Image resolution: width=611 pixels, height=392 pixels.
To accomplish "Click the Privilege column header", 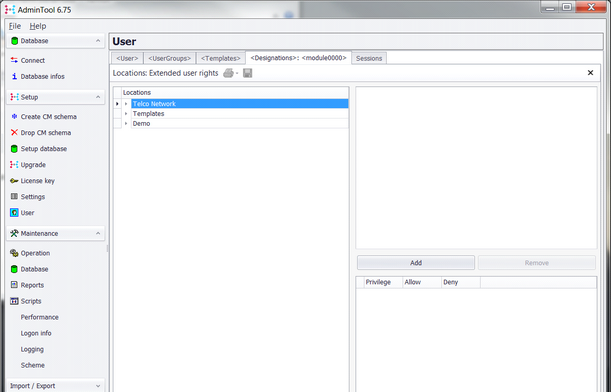I will click(x=383, y=282).
